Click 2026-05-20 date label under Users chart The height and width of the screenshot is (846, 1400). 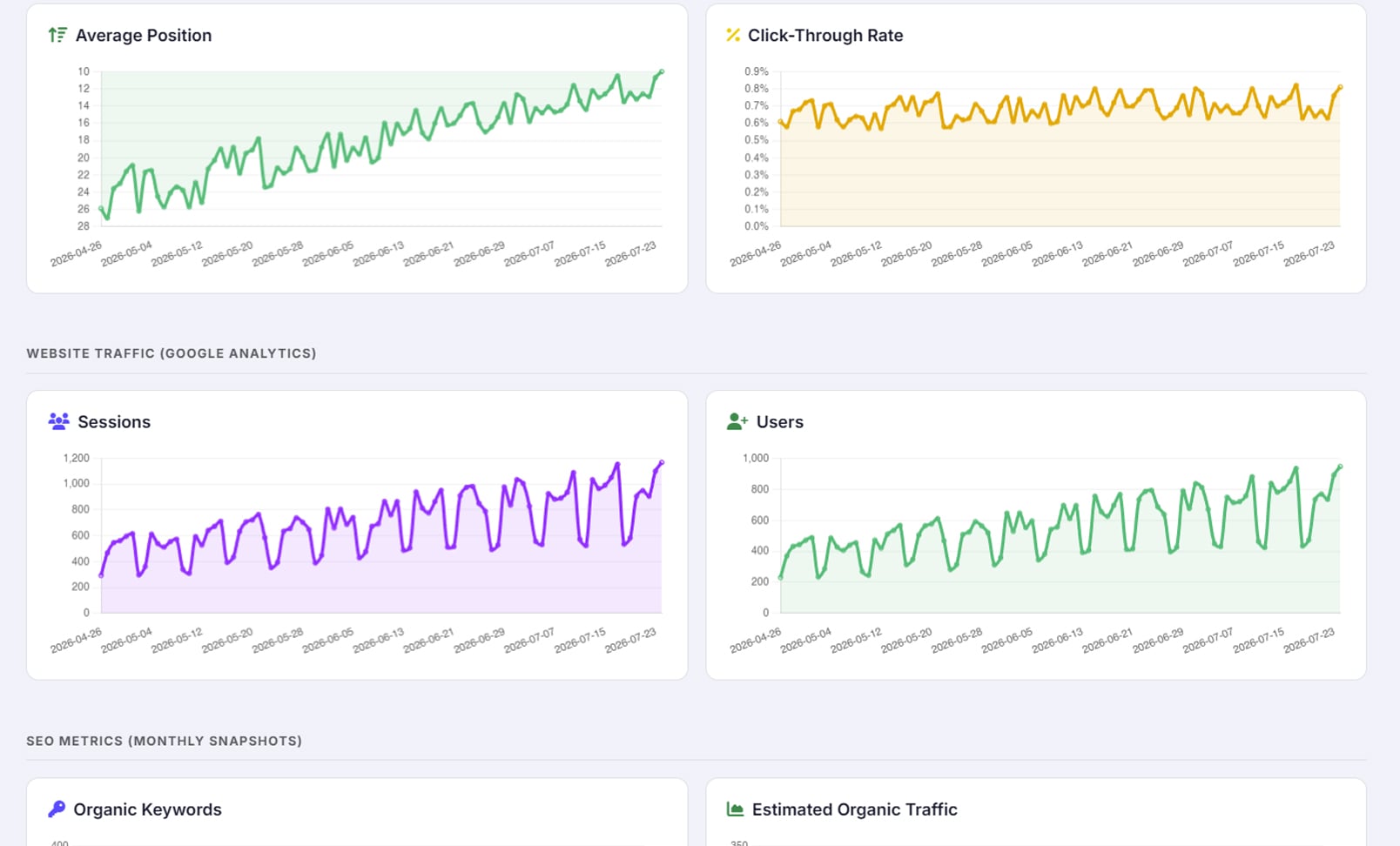pyautogui.click(x=906, y=641)
